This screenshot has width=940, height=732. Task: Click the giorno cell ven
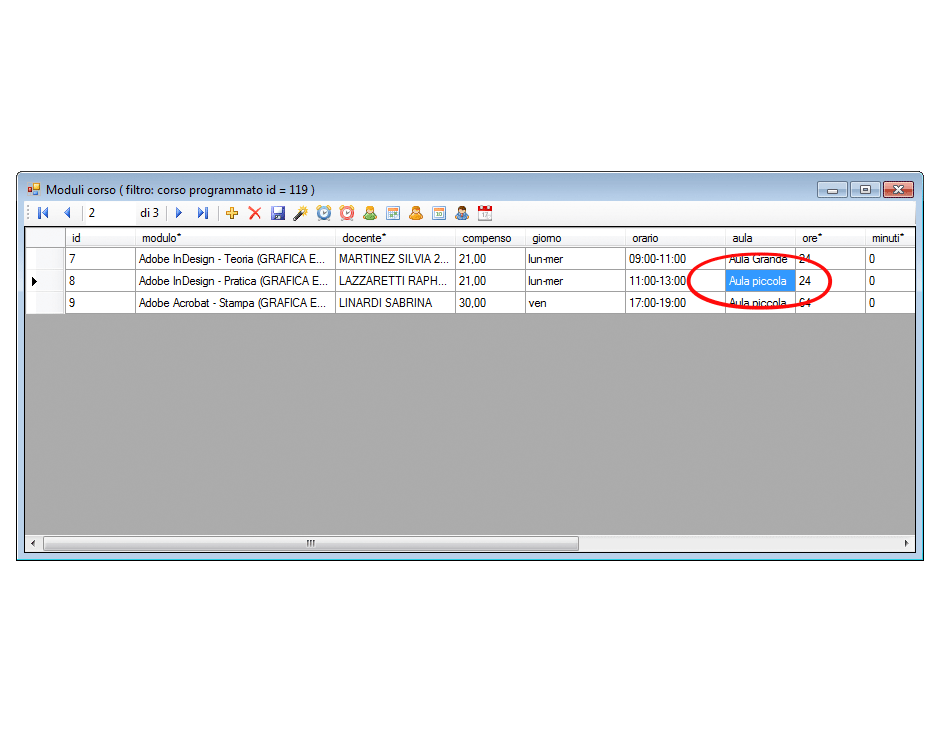point(575,303)
